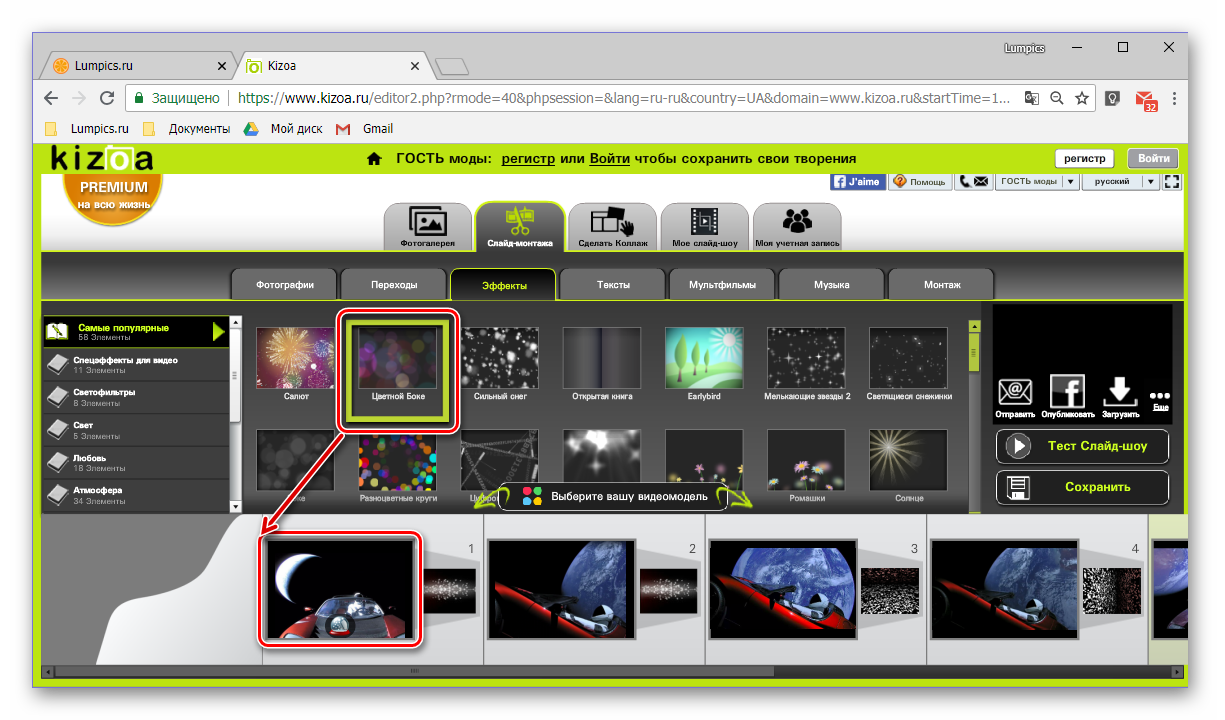The image size is (1225, 720).
Task: Select the Самые популярные category
Action: pos(135,332)
